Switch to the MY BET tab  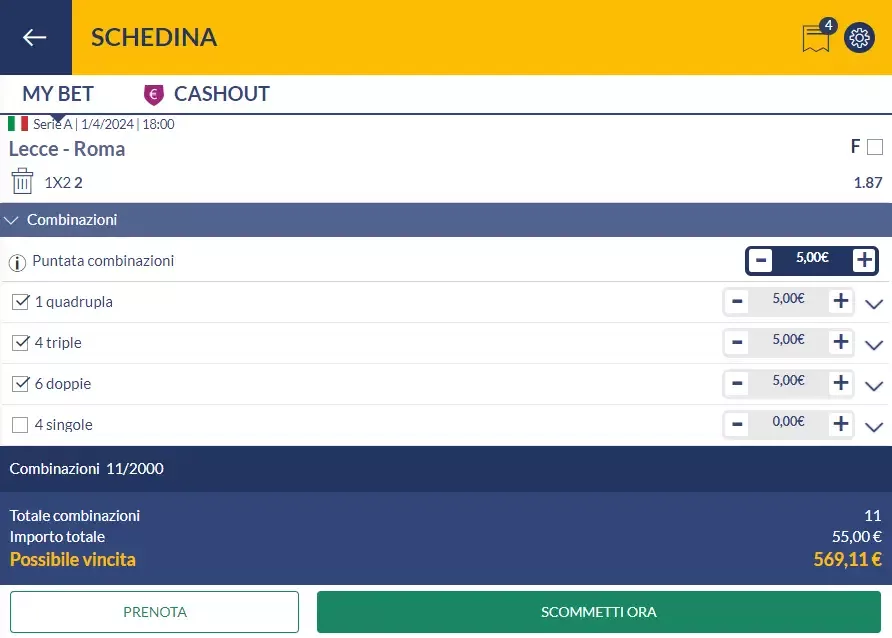click(x=57, y=93)
